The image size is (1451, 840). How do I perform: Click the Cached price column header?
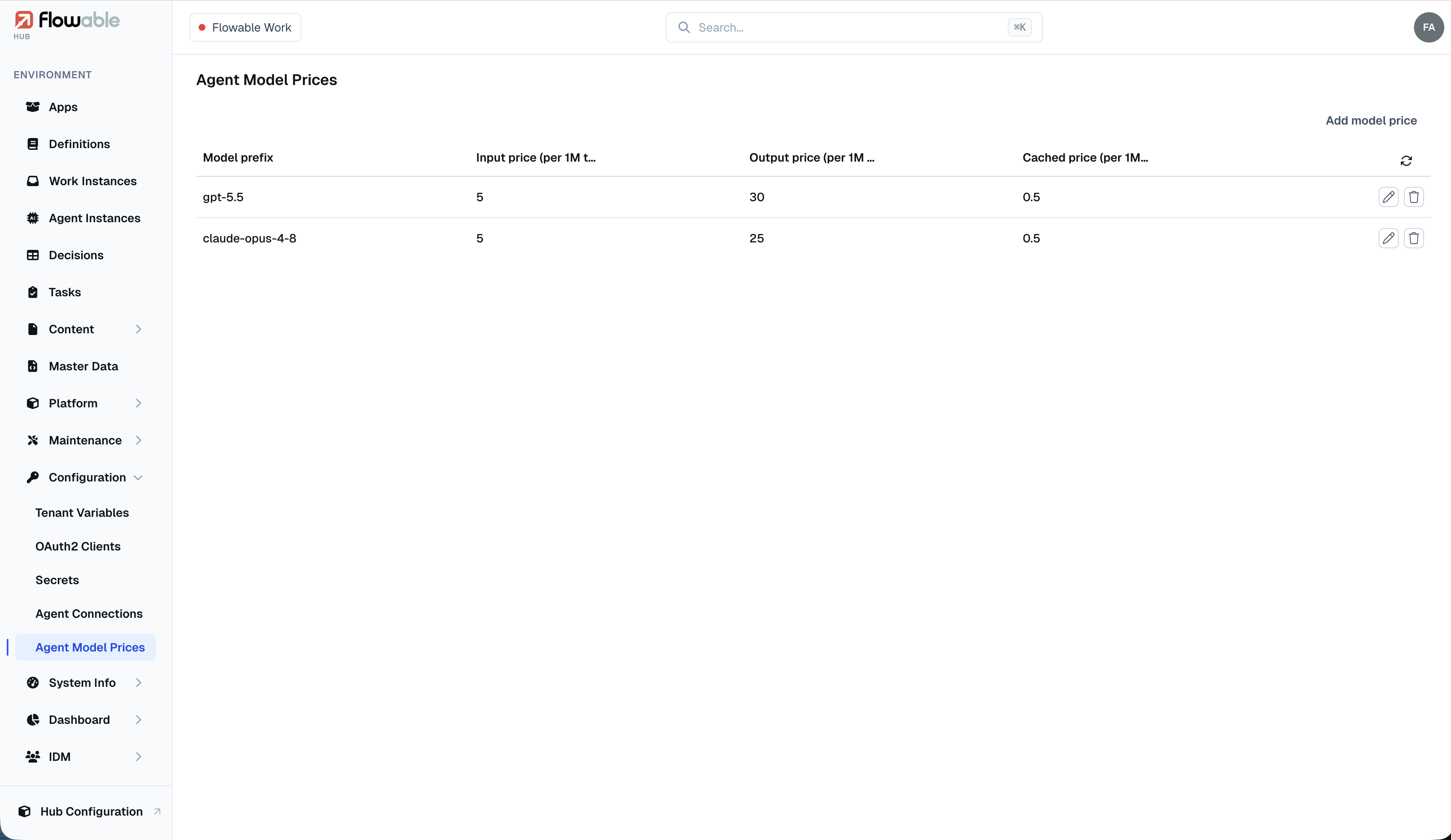pos(1085,158)
